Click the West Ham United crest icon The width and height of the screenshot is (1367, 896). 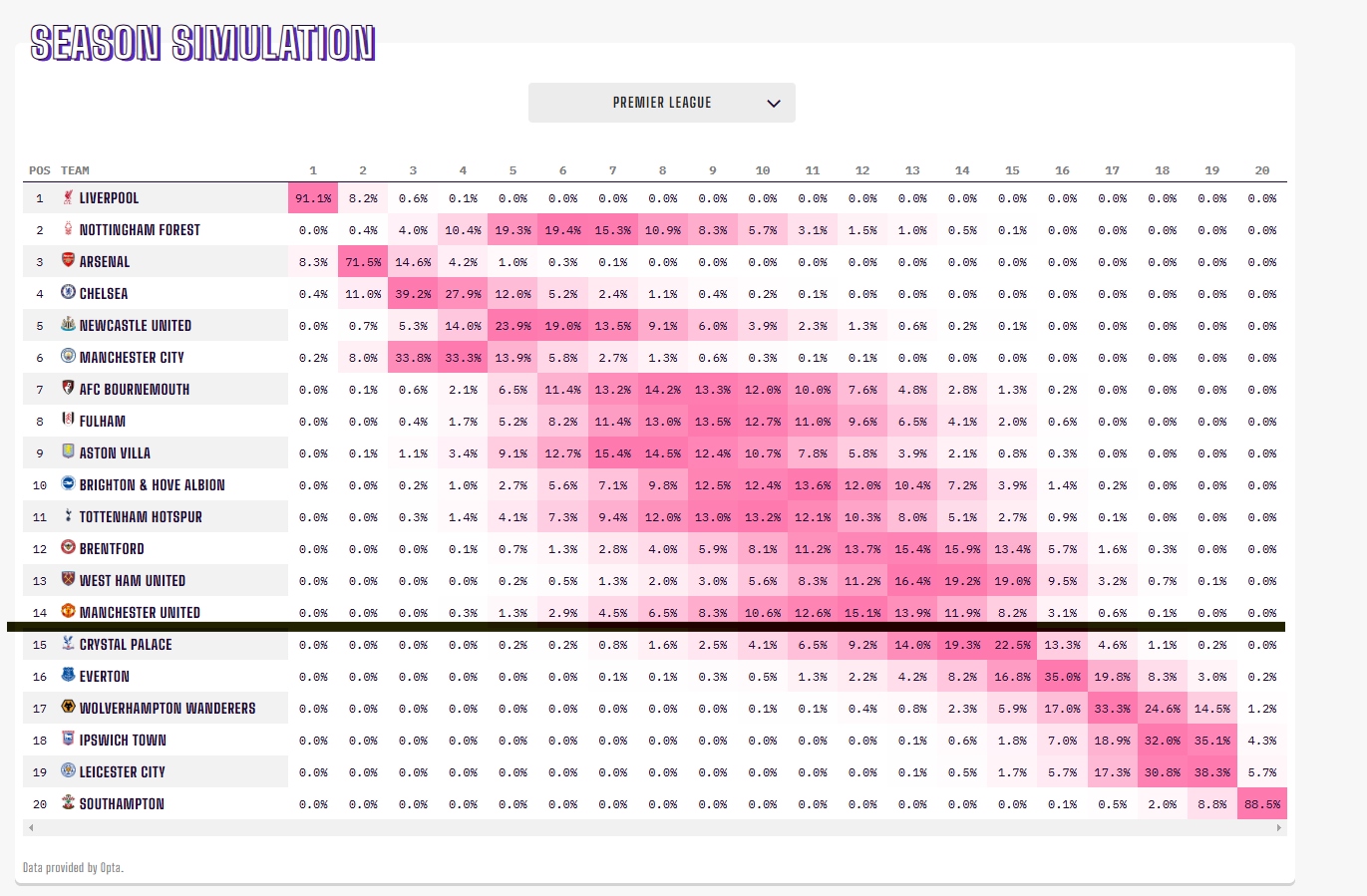(x=68, y=581)
